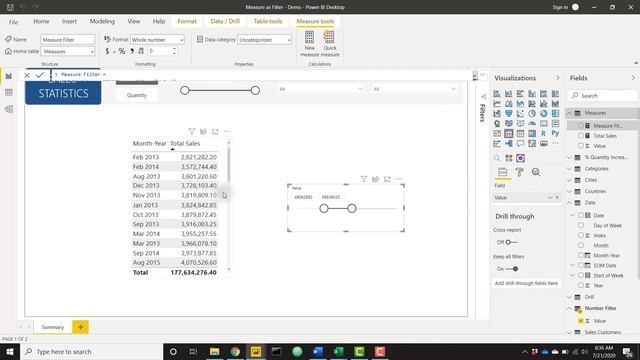
Task: Open Chrome from the taskbar
Action: (x=235, y=351)
